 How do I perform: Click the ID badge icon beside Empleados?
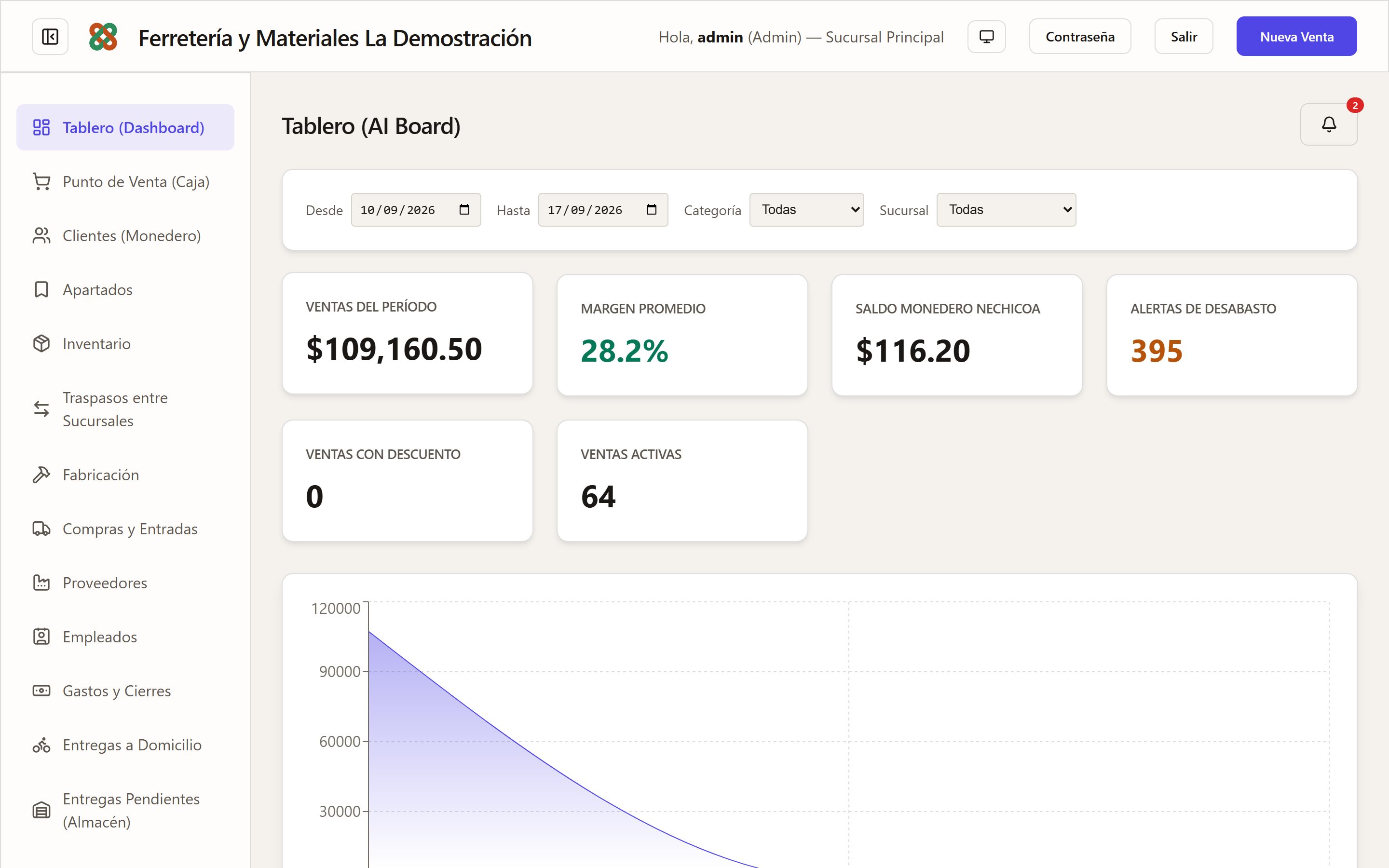click(41, 637)
